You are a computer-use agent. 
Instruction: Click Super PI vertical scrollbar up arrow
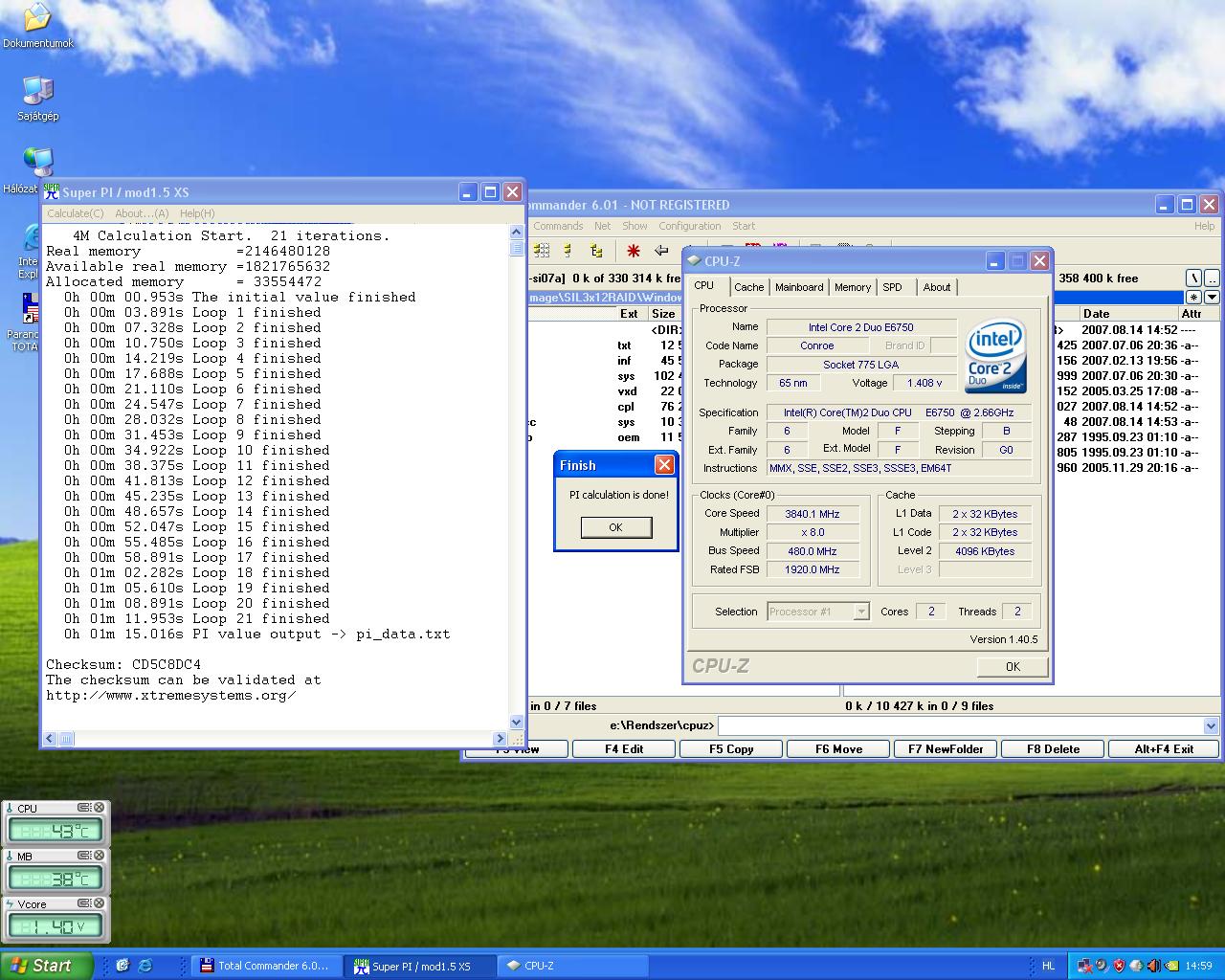(517, 230)
